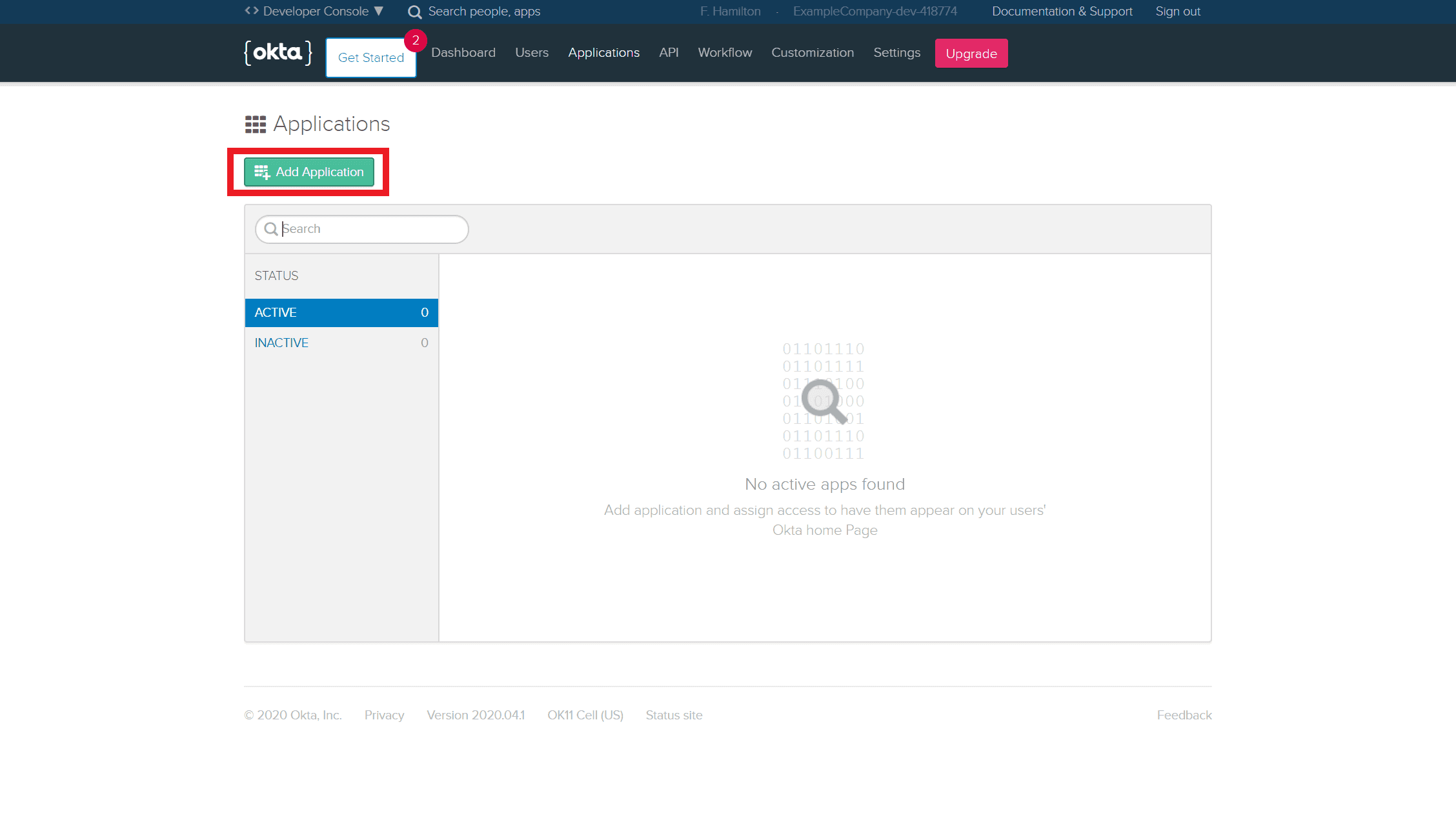Image resolution: width=1456 pixels, height=831 pixels.
Task: Select the ACTIVE status filter
Action: click(x=341, y=312)
